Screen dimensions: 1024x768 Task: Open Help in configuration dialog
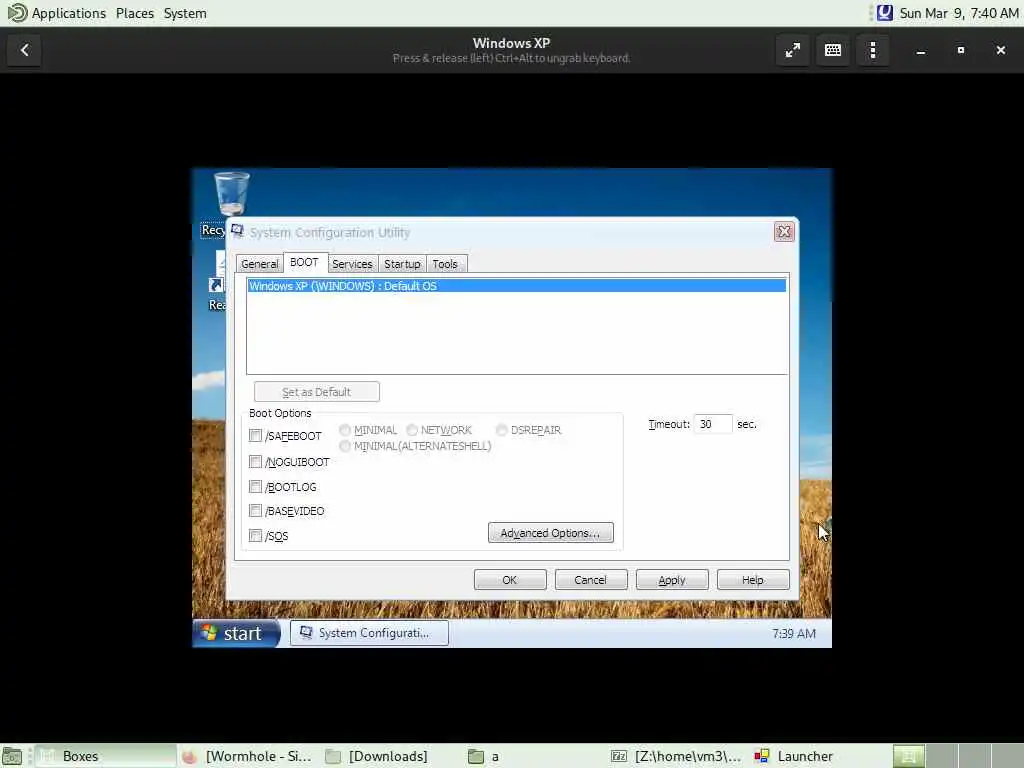coord(753,580)
